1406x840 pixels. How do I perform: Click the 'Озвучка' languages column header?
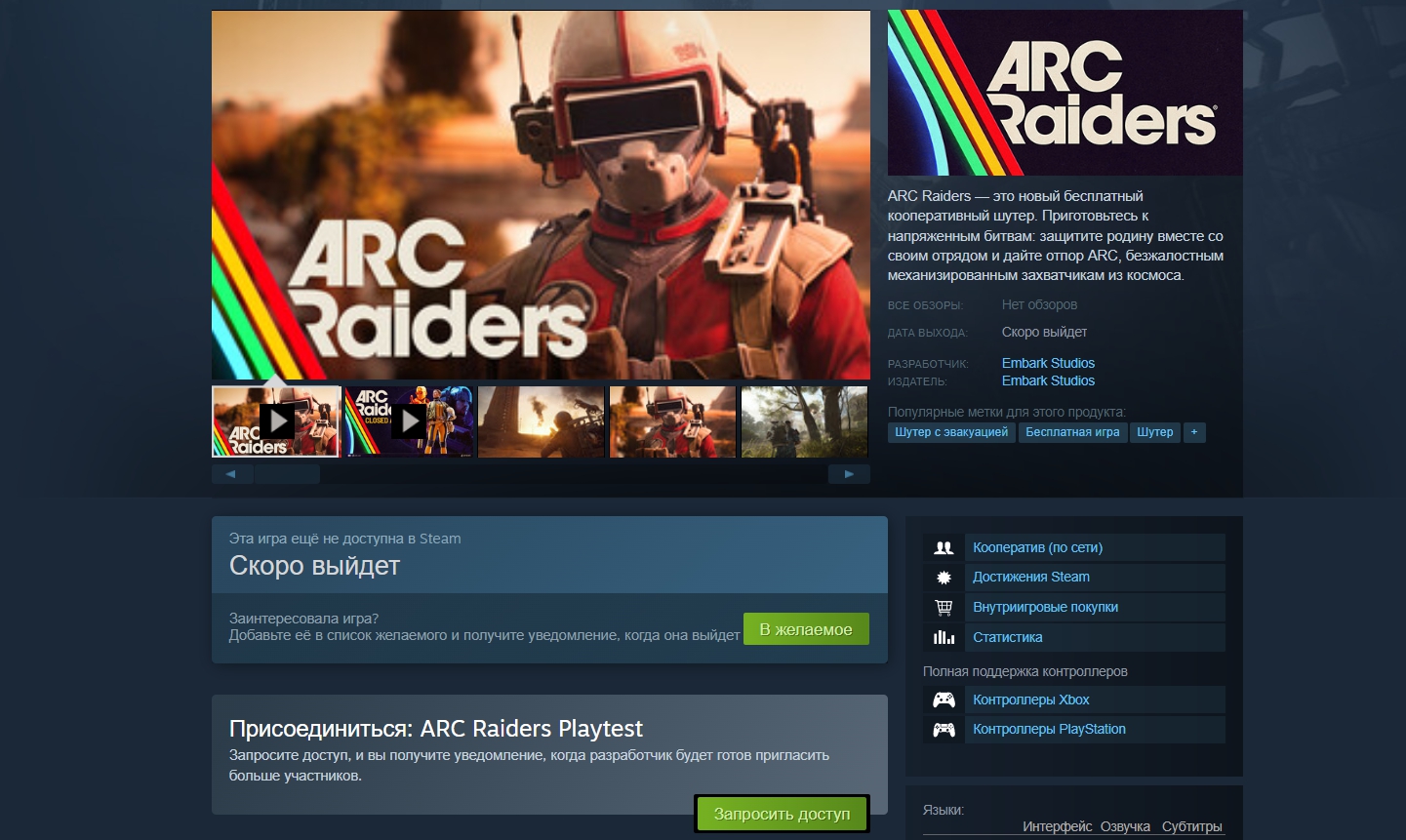click(1125, 826)
